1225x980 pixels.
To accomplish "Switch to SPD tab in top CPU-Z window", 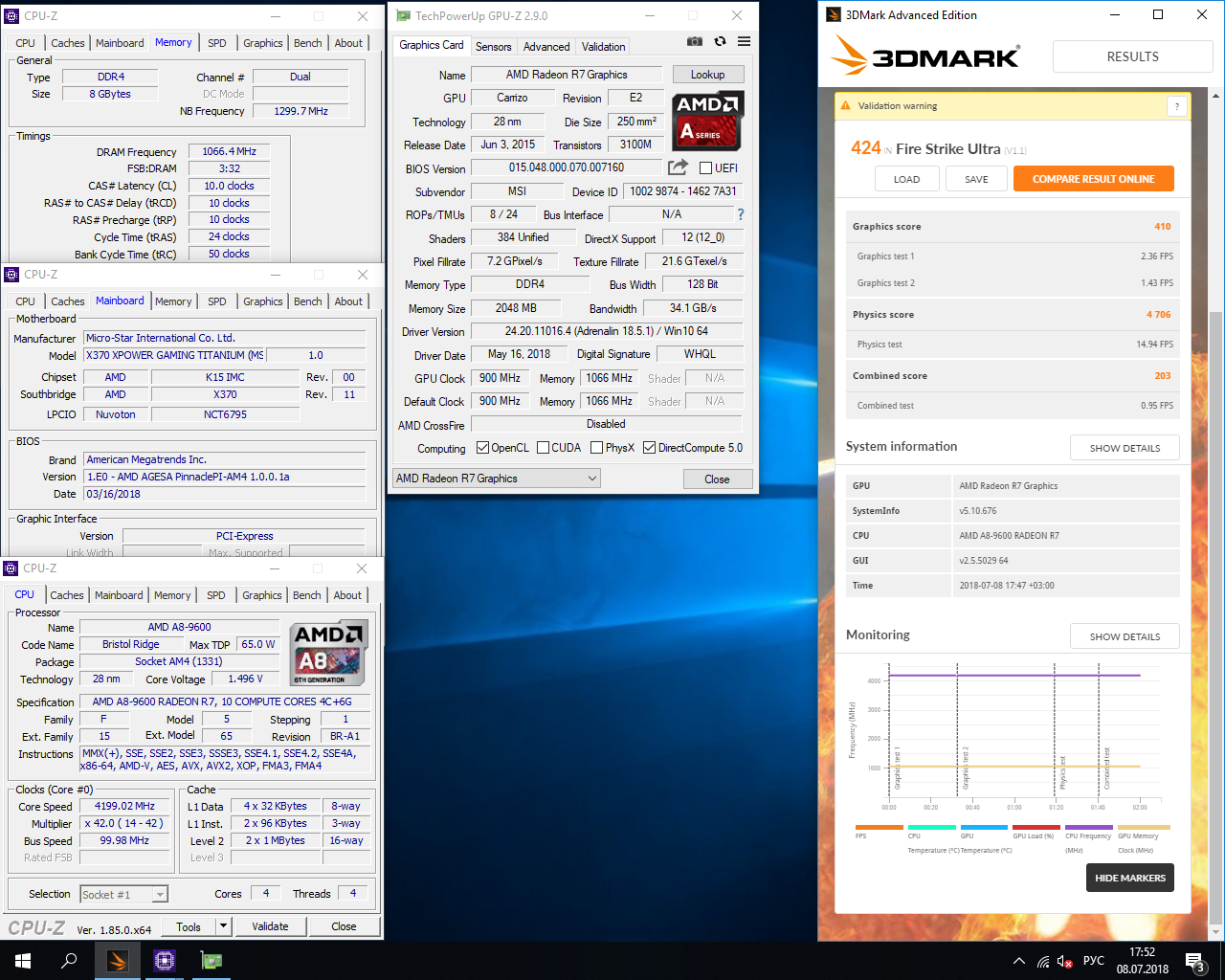I will pos(217,43).
